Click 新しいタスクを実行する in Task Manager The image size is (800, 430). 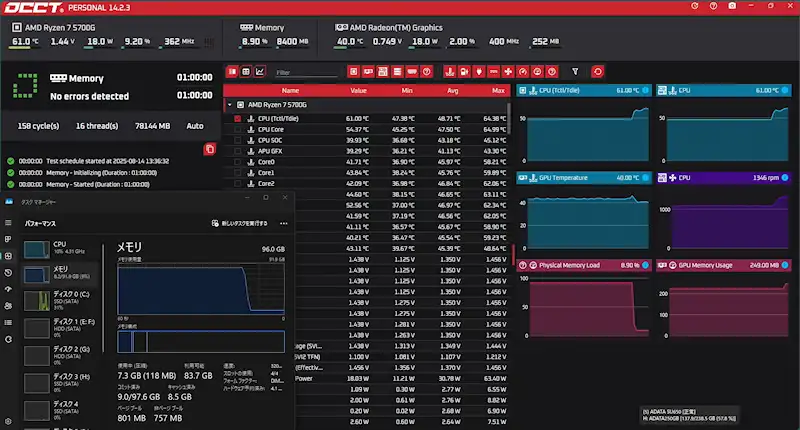tap(239, 223)
